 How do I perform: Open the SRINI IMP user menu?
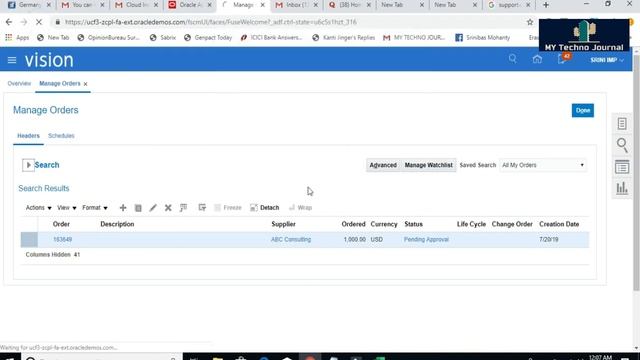(607, 60)
